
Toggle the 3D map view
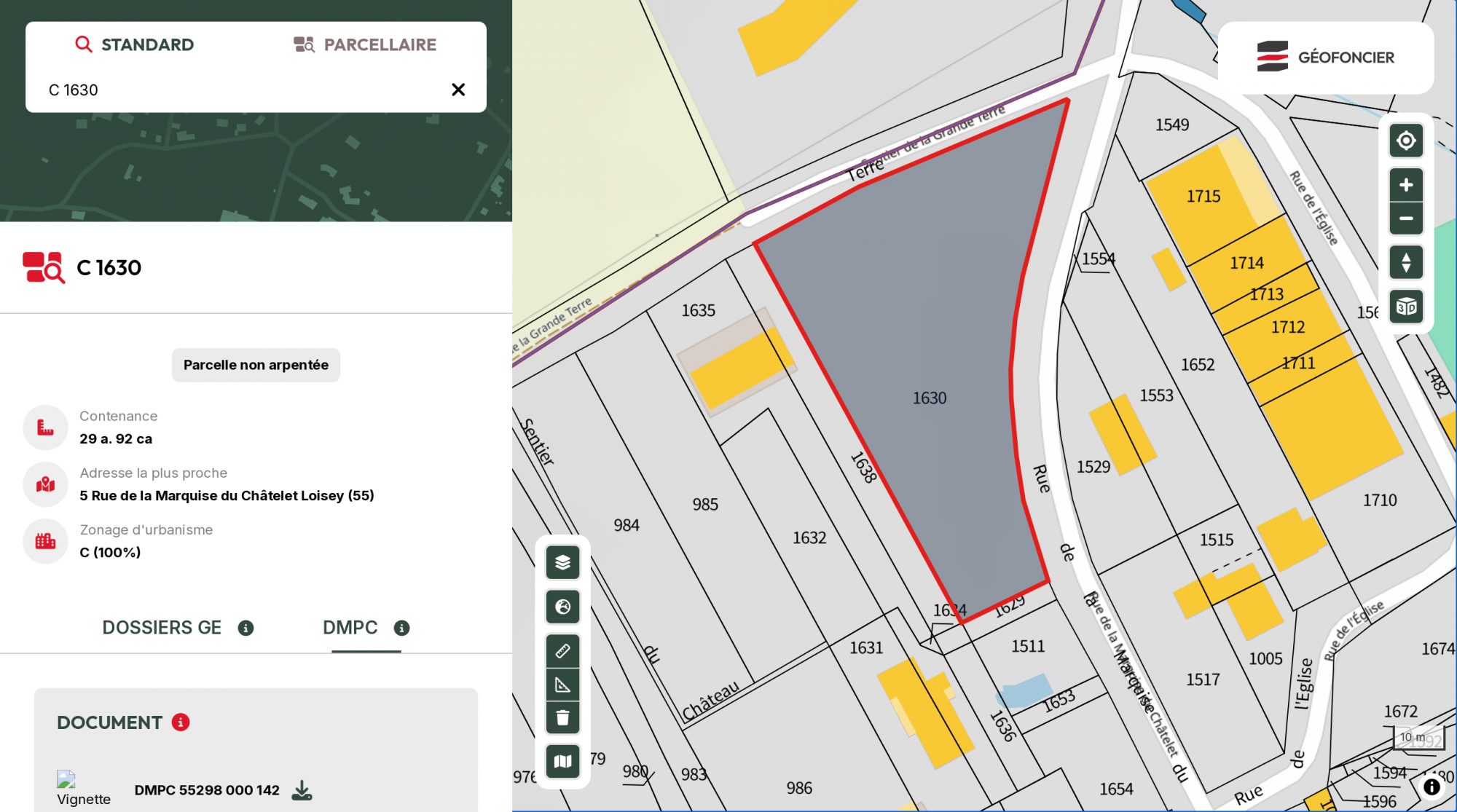tap(1405, 307)
